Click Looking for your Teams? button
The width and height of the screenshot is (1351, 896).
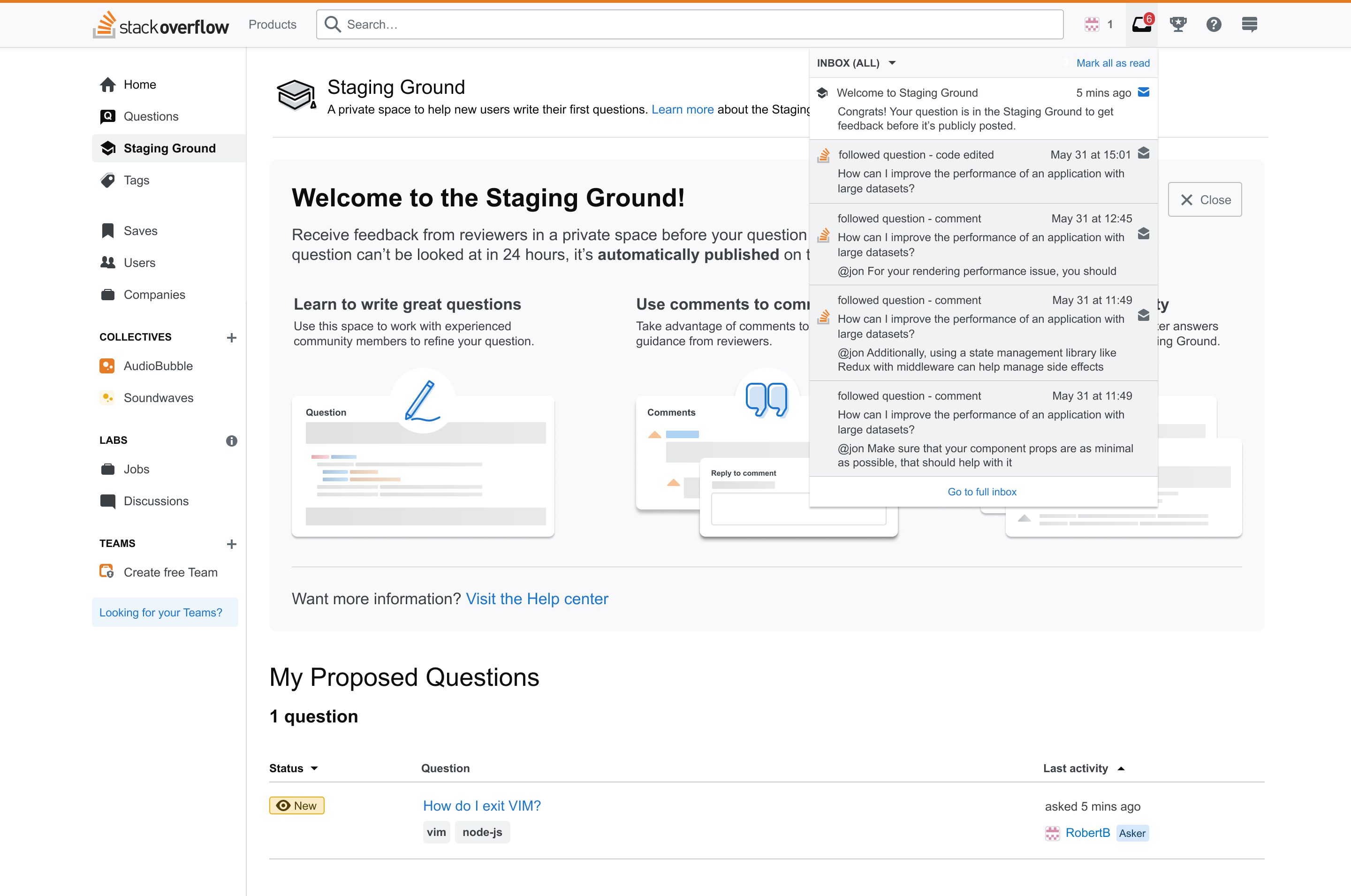pyautogui.click(x=165, y=612)
